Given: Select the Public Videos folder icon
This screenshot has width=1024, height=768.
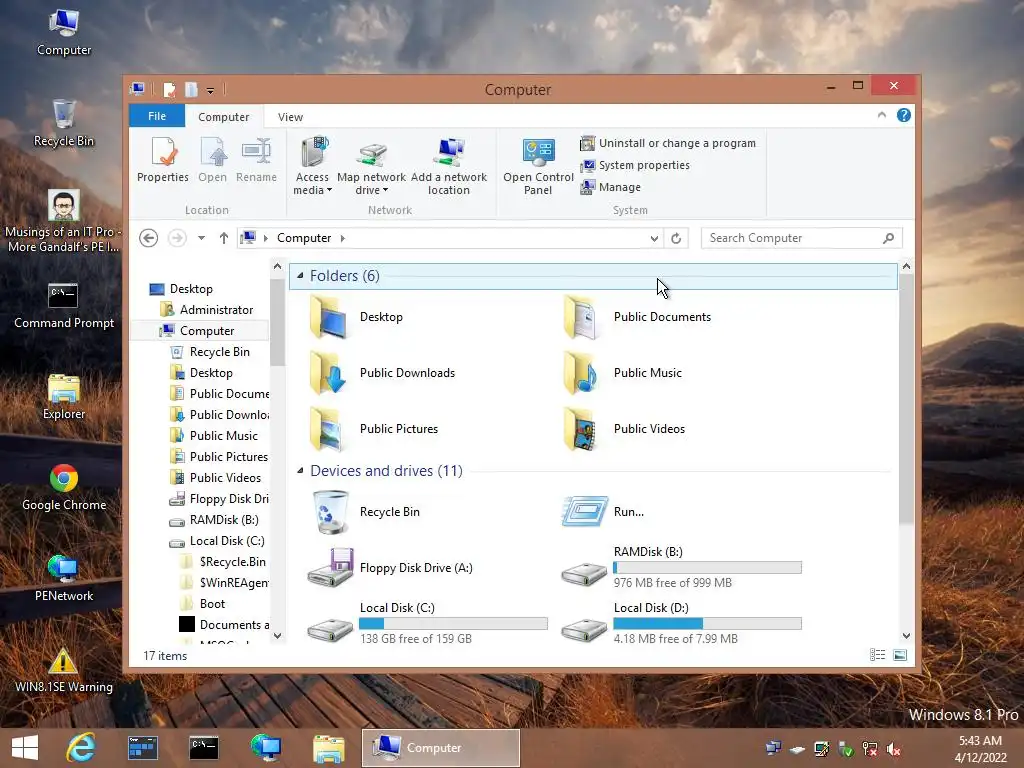Looking at the screenshot, I should [x=581, y=429].
